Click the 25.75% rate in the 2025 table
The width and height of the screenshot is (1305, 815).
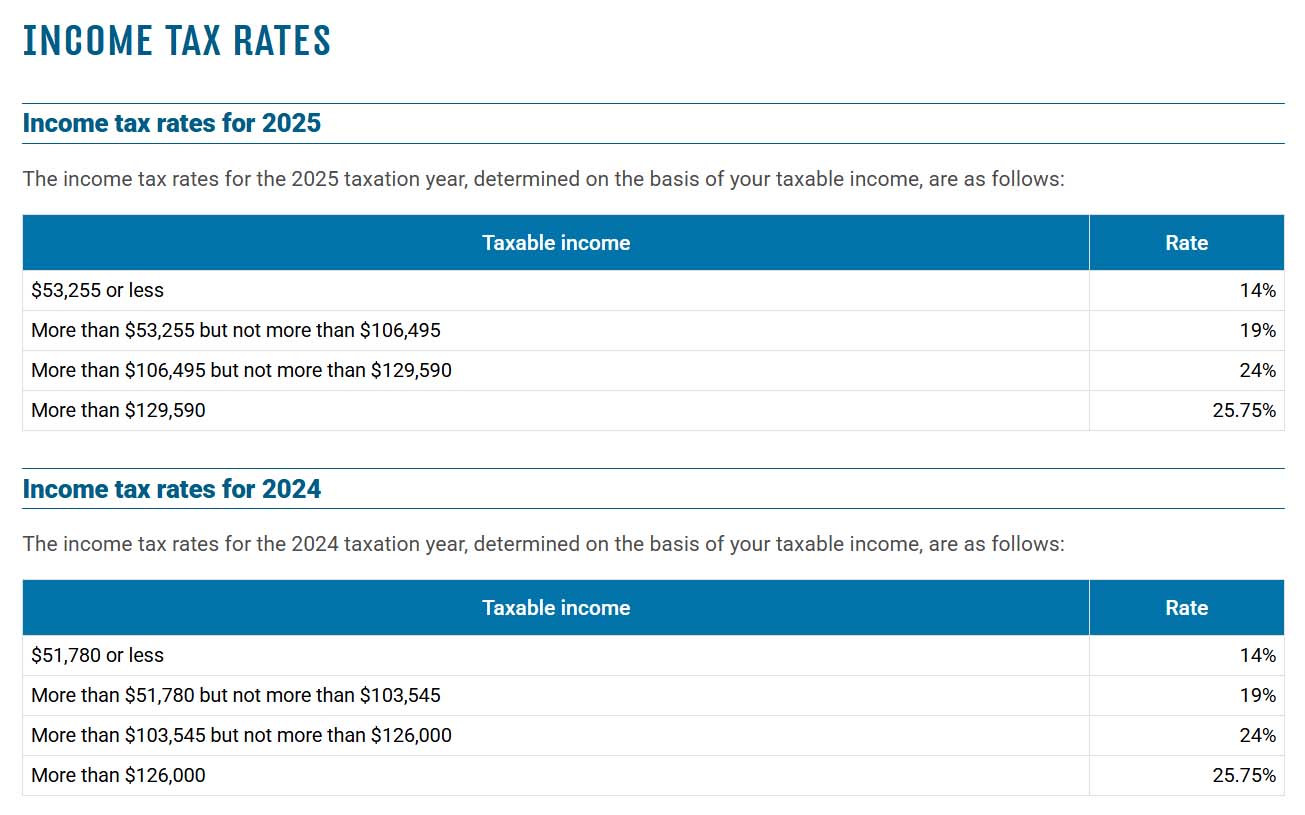(1244, 410)
